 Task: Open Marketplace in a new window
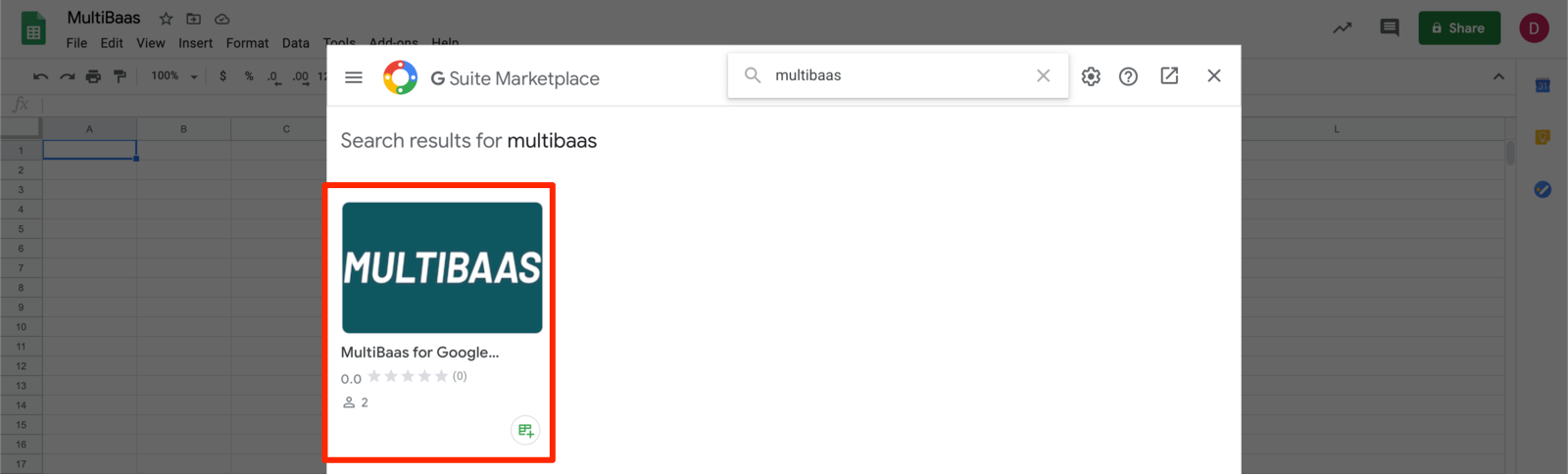[x=1169, y=76]
